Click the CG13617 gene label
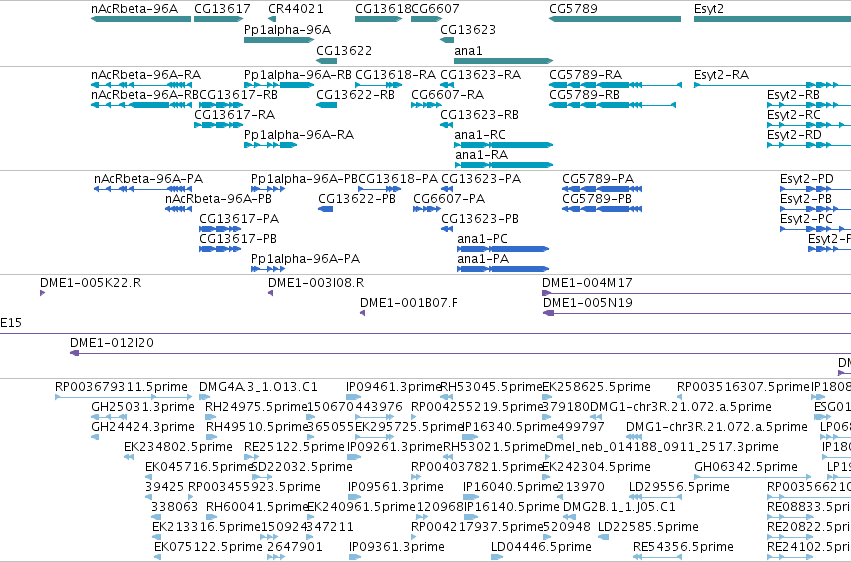This screenshot has height=562, width=851. [x=223, y=9]
